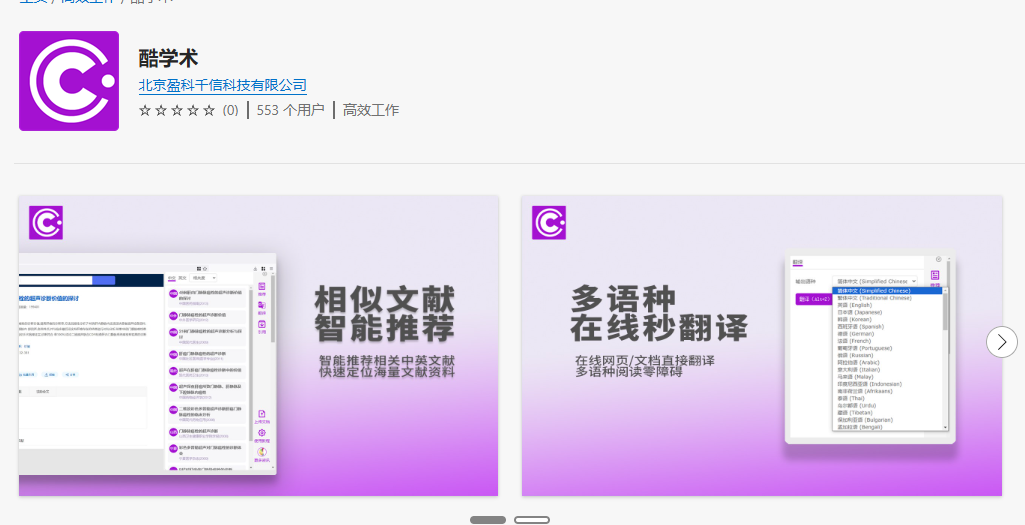Select the outlined second carousel indicator
The height and width of the screenshot is (525, 1025).
[531, 520]
